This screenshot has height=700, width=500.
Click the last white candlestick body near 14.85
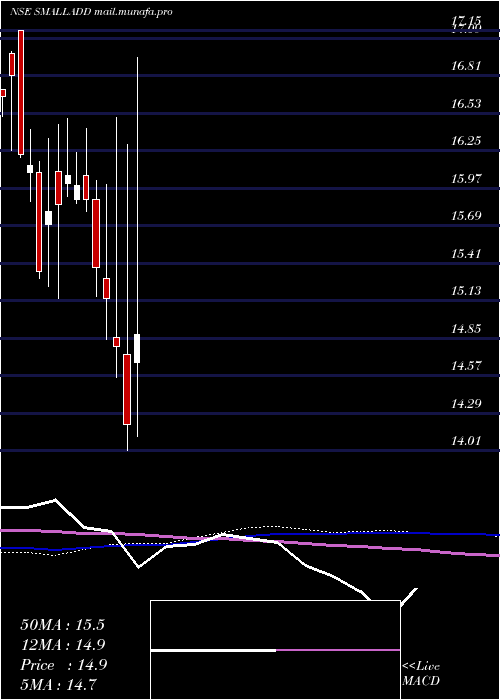pos(137,348)
